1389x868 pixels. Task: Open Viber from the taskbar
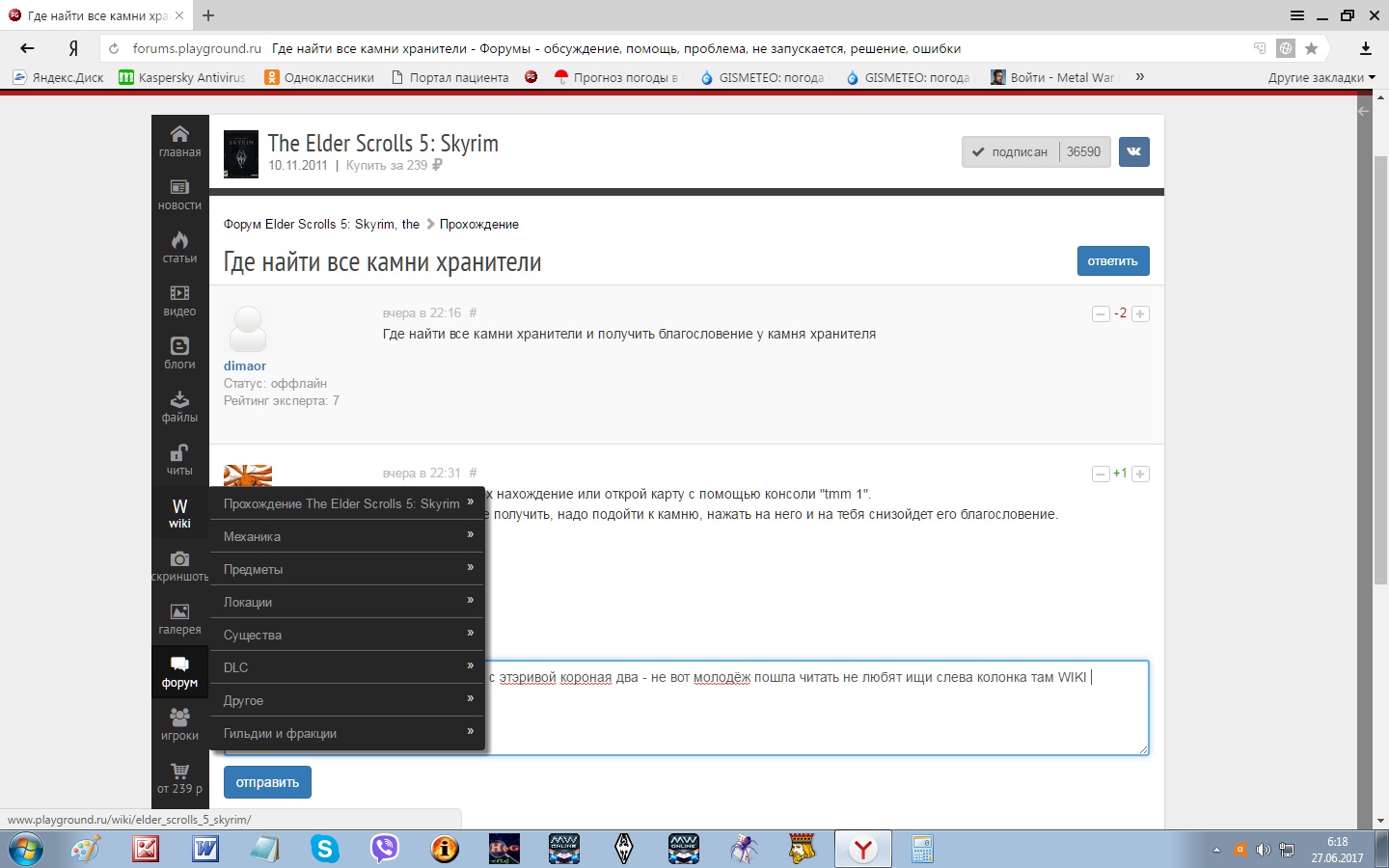click(385, 849)
